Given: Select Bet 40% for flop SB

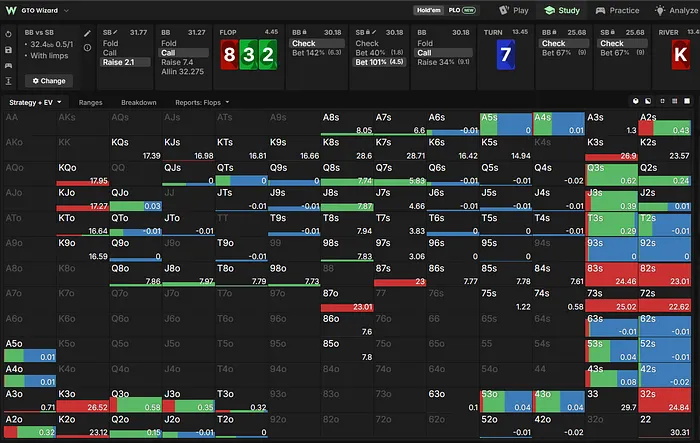Looking at the screenshot, I should 379,53.
